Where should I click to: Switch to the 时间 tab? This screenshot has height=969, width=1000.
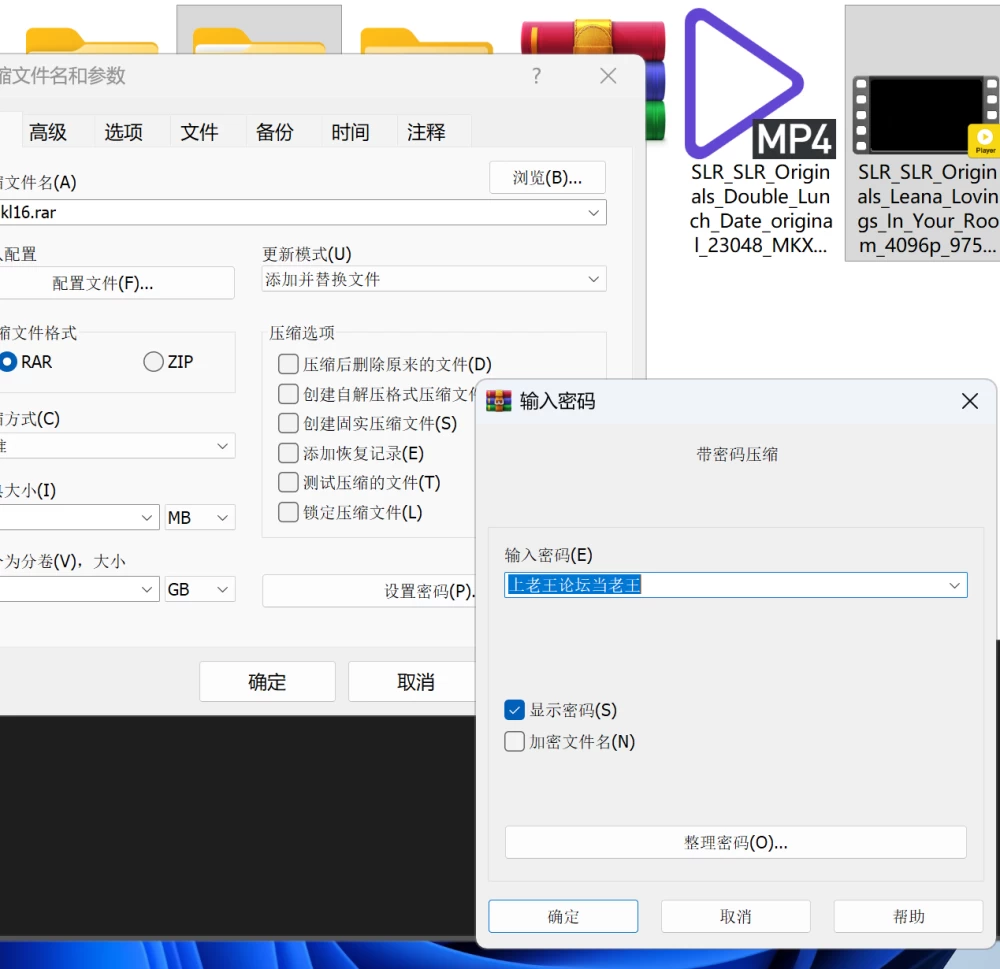click(350, 132)
